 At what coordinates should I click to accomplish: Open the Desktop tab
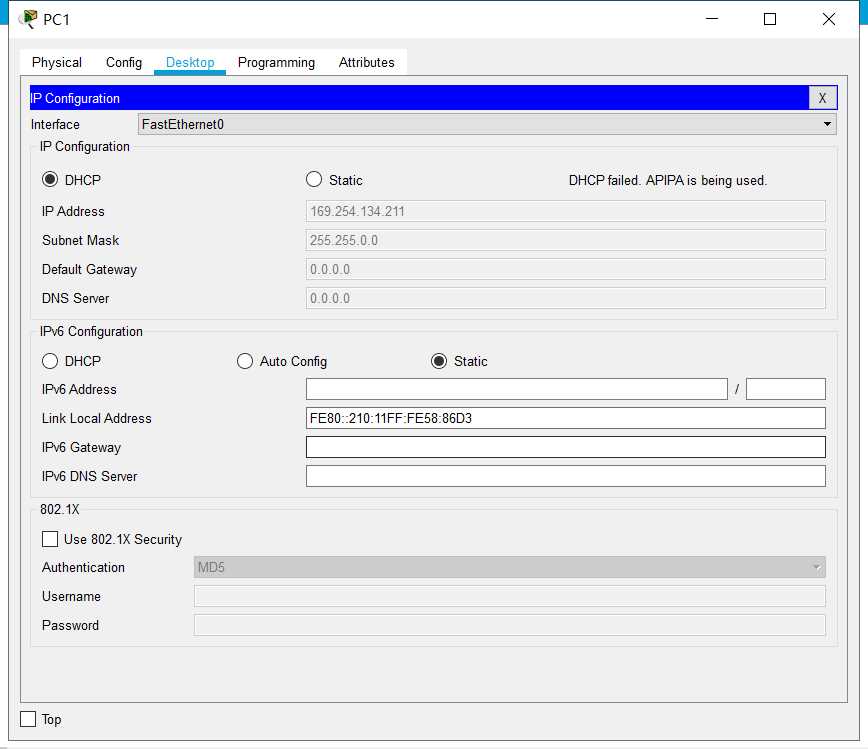click(x=190, y=62)
